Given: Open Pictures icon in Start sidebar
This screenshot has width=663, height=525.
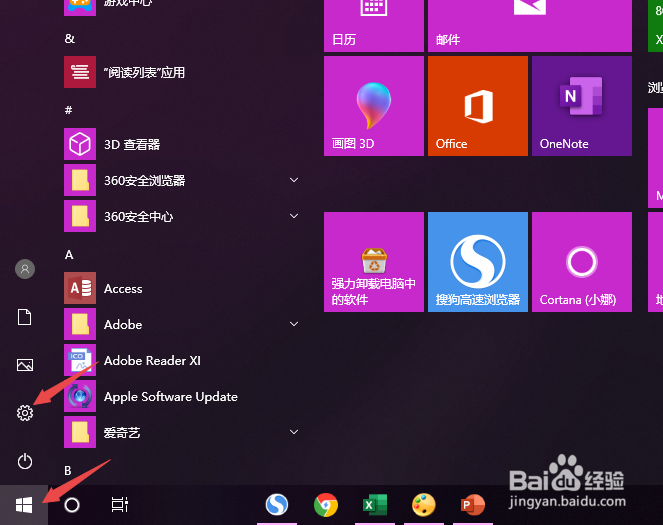Looking at the screenshot, I should point(25,365).
